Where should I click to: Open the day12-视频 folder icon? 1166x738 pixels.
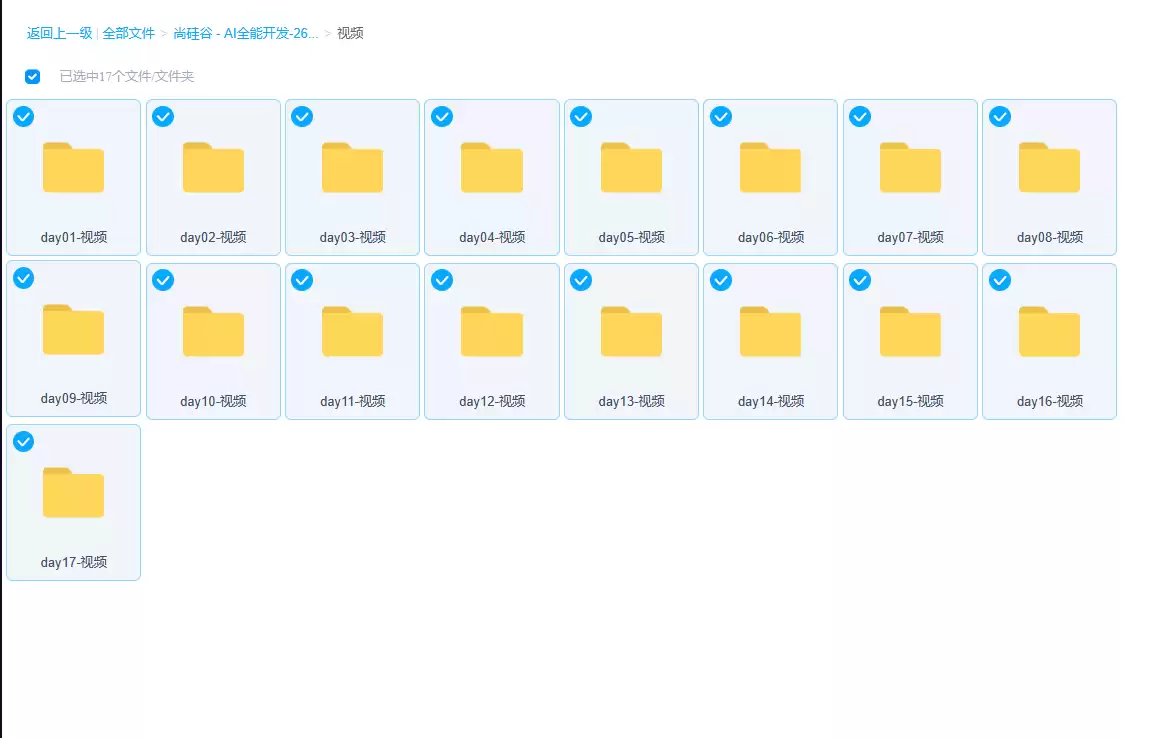(x=492, y=332)
